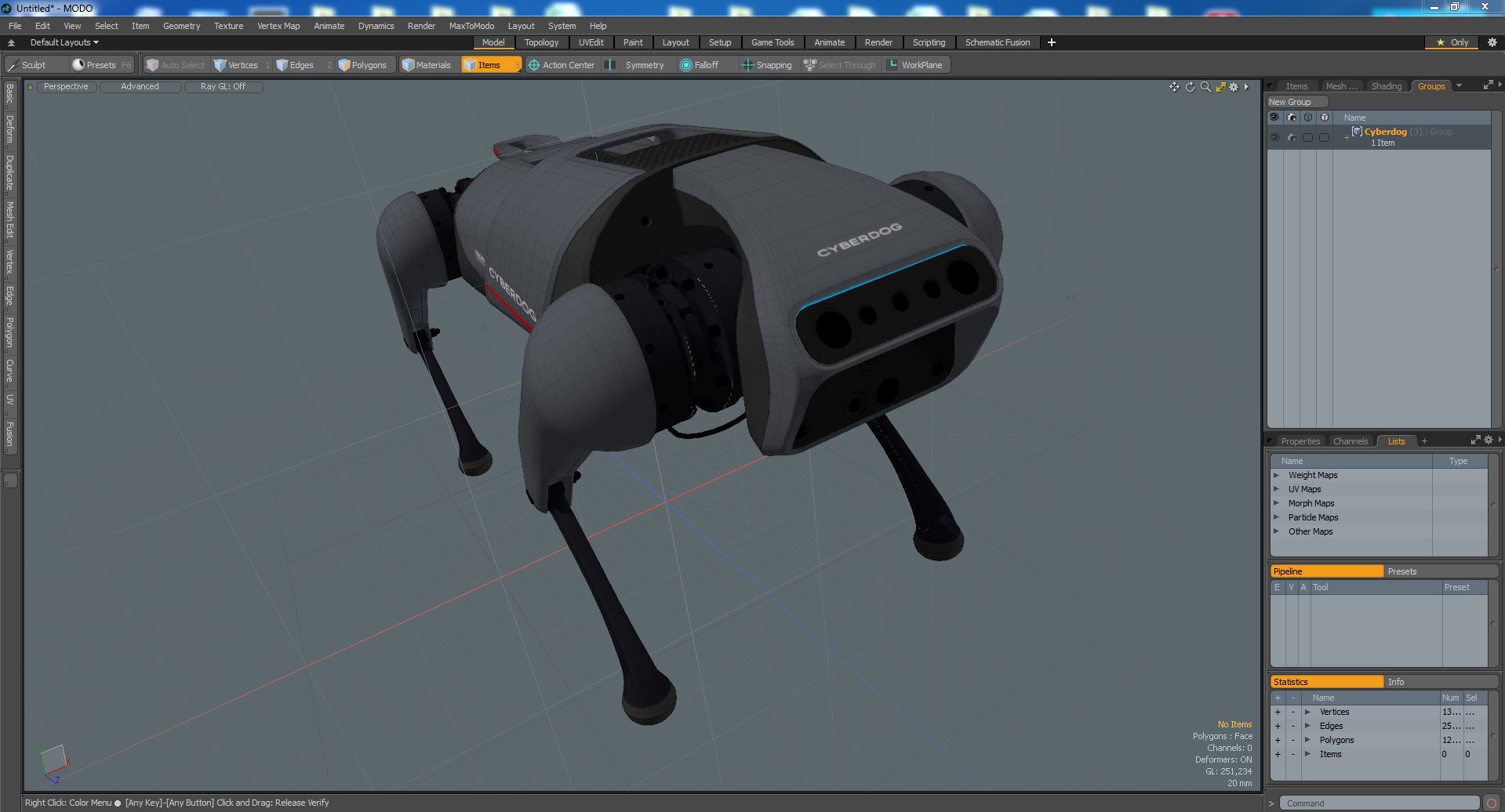Viewport: 1505px width, 812px height.
Task: Click the viewport zoom magnifier icon
Action: pos(1205,87)
